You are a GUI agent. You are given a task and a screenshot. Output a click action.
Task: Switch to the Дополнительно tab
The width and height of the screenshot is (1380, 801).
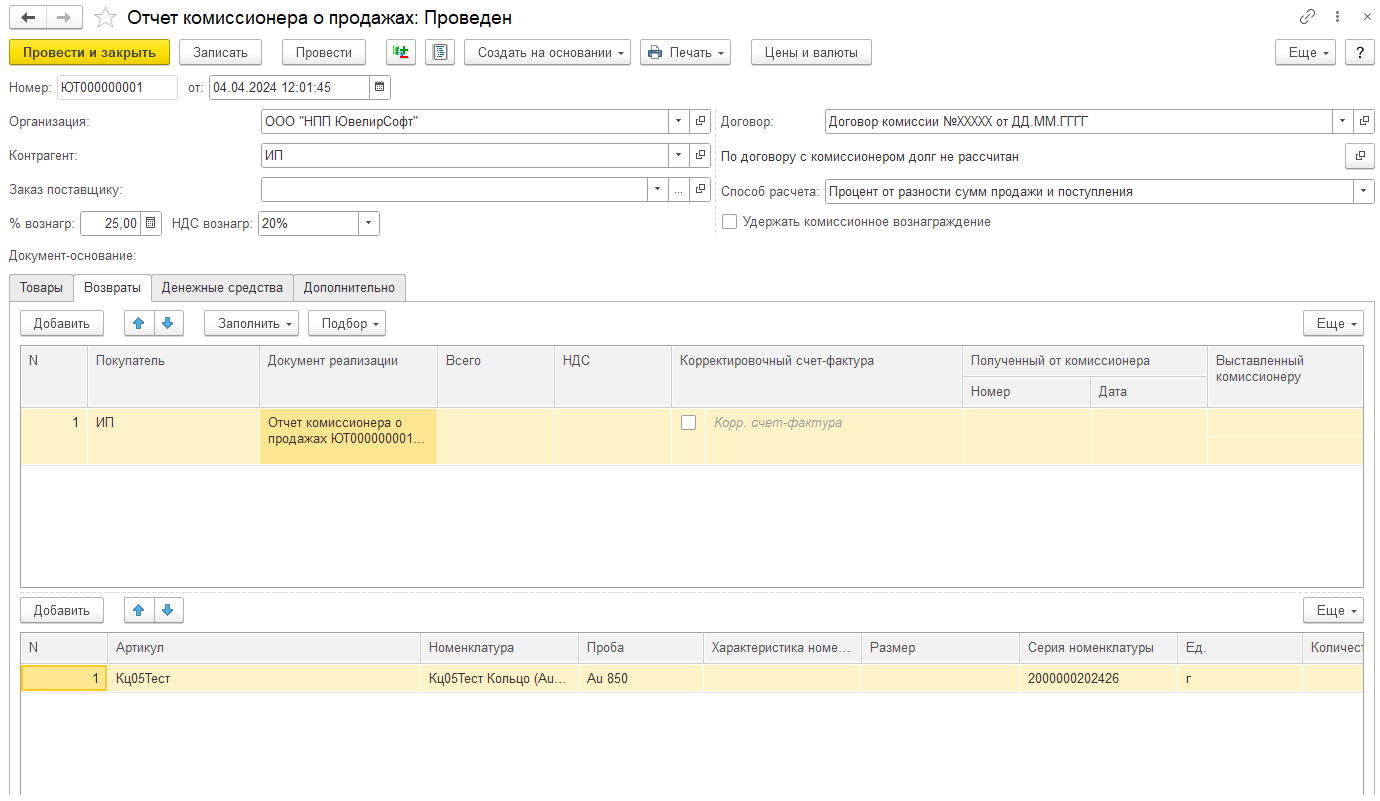tap(350, 288)
